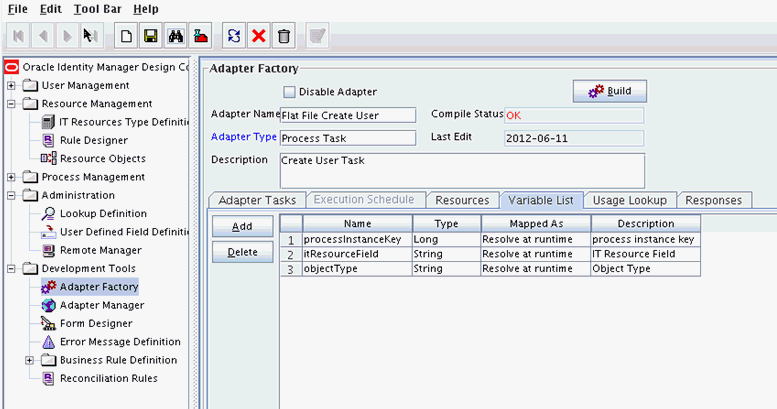Select the processInstanceKey variable cell
The width and height of the screenshot is (777, 409).
[357, 239]
